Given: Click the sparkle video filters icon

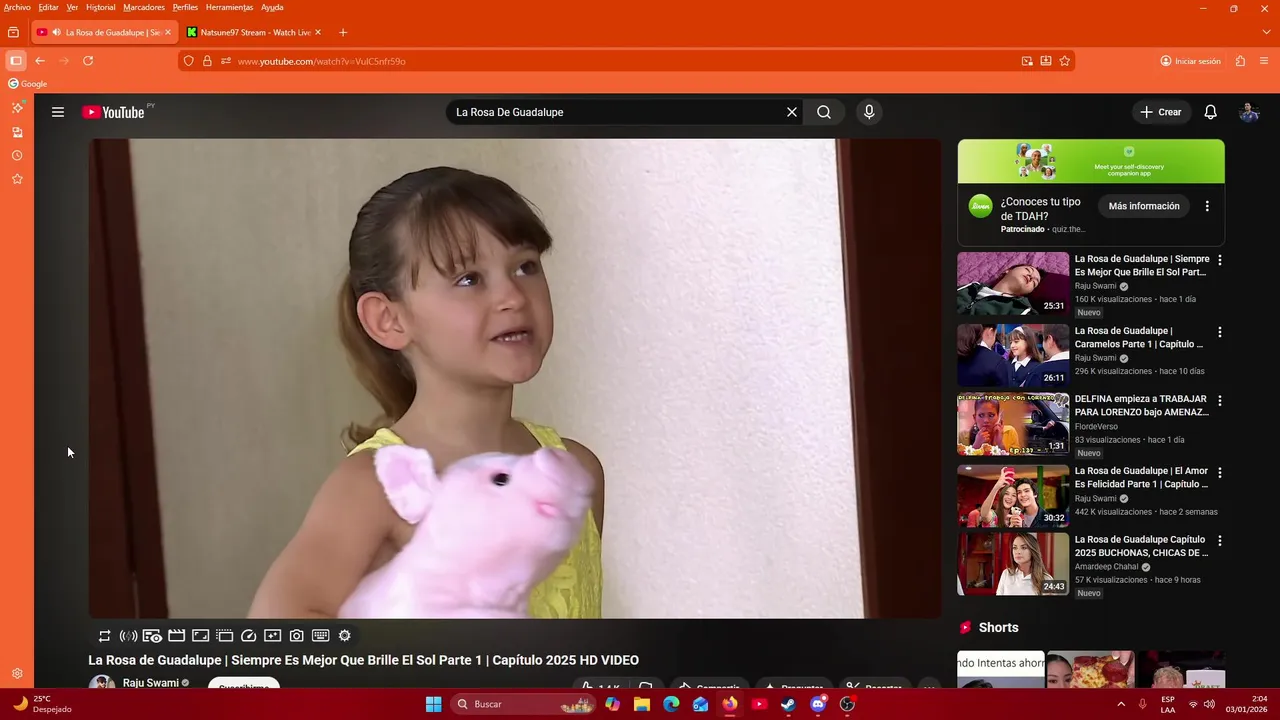Looking at the screenshot, I should point(272,636).
